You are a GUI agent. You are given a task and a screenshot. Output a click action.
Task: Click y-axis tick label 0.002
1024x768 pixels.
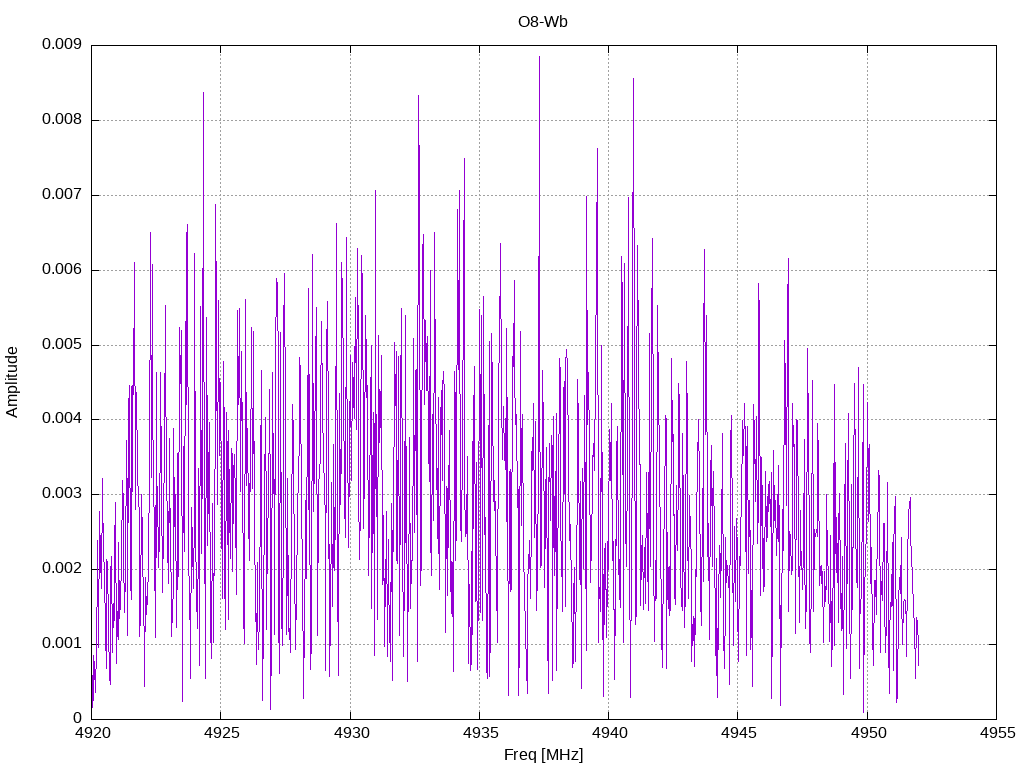(x=62, y=568)
